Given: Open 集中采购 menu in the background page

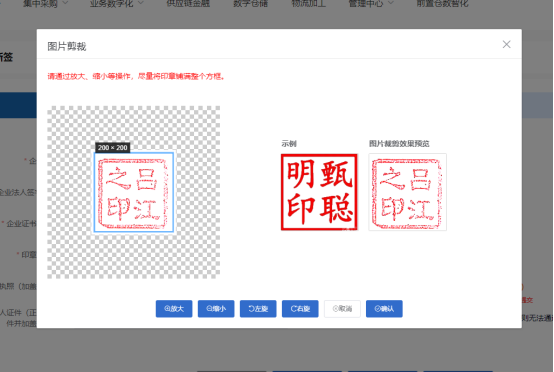Looking at the screenshot, I should [40, 4].
